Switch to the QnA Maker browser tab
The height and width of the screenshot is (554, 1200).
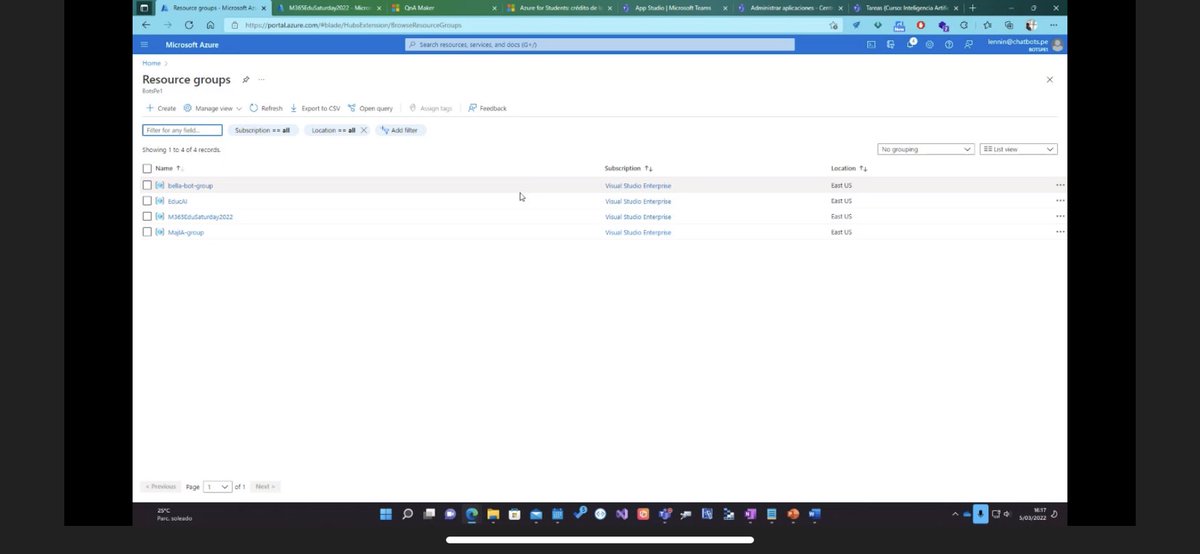pyautogui.click(x=443, y=7)
